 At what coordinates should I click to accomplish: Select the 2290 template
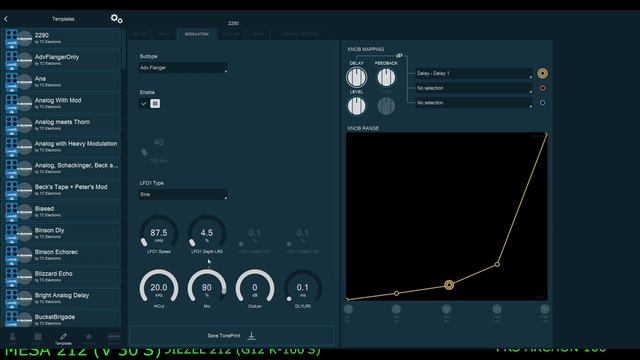[62, 38]
